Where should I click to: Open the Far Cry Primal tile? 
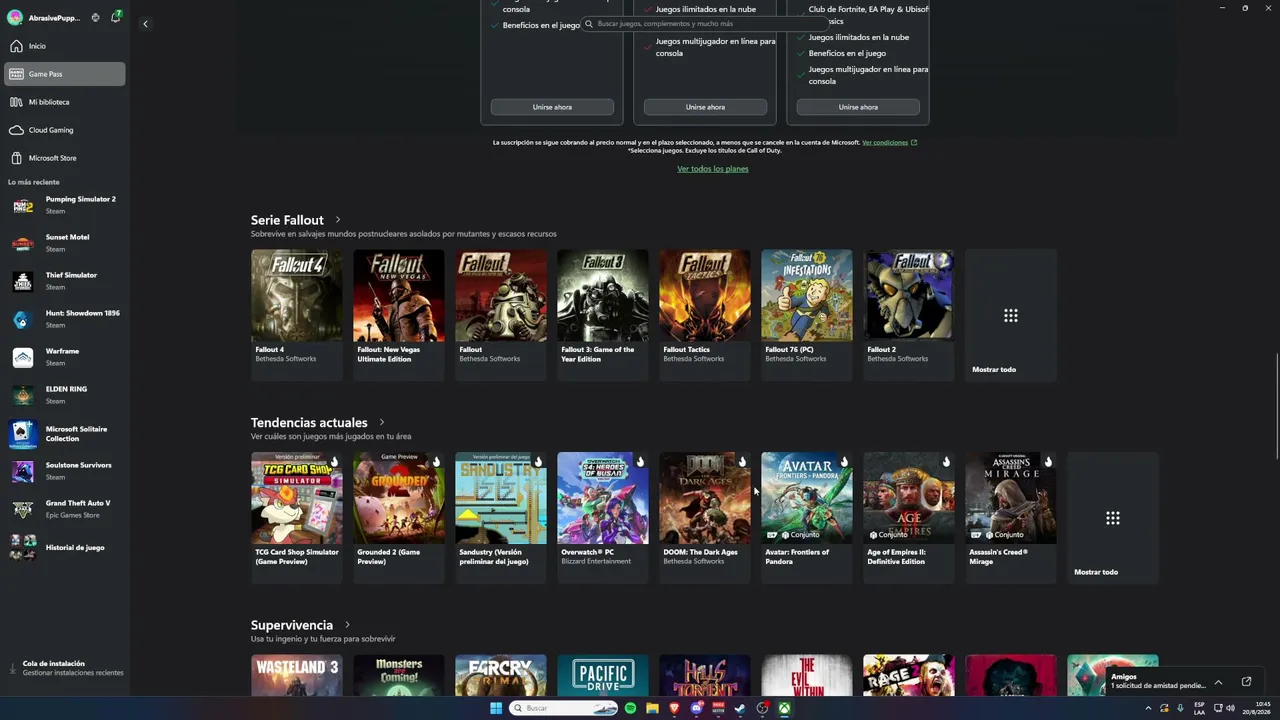501,675
